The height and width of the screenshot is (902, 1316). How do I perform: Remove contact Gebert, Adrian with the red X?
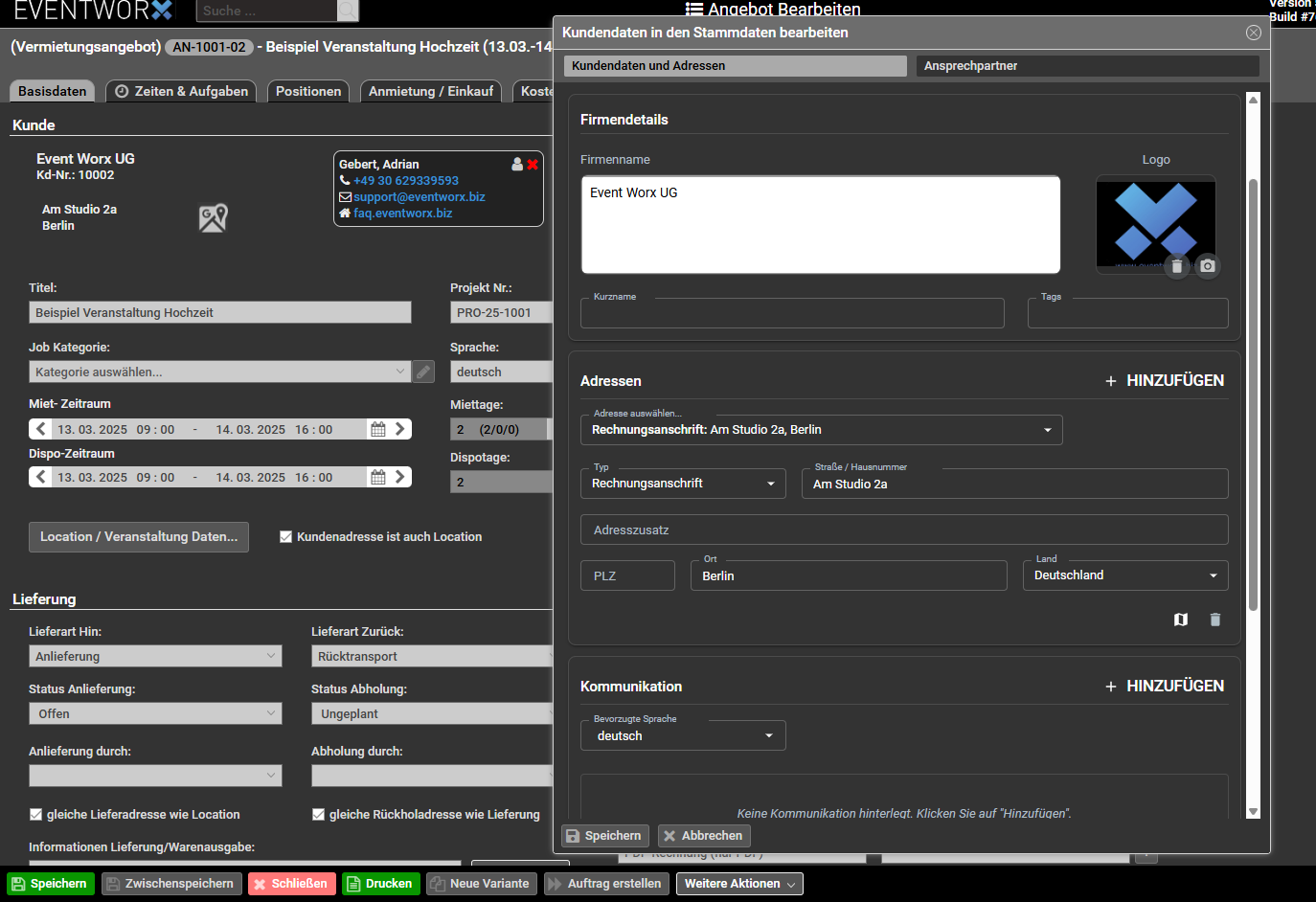(x=533, y=165)
